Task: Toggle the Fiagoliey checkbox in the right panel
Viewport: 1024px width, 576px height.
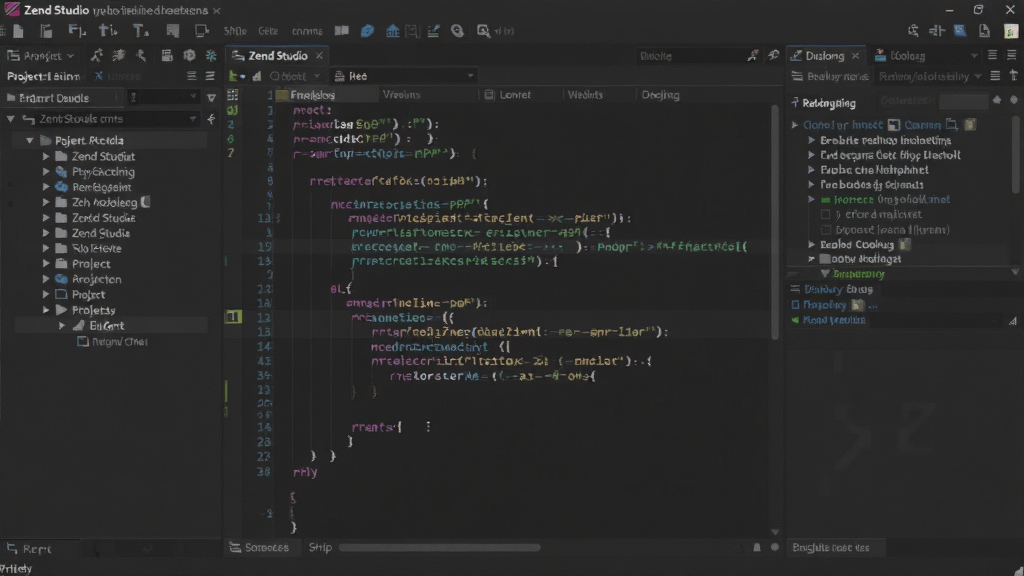Action: (795, 305)
